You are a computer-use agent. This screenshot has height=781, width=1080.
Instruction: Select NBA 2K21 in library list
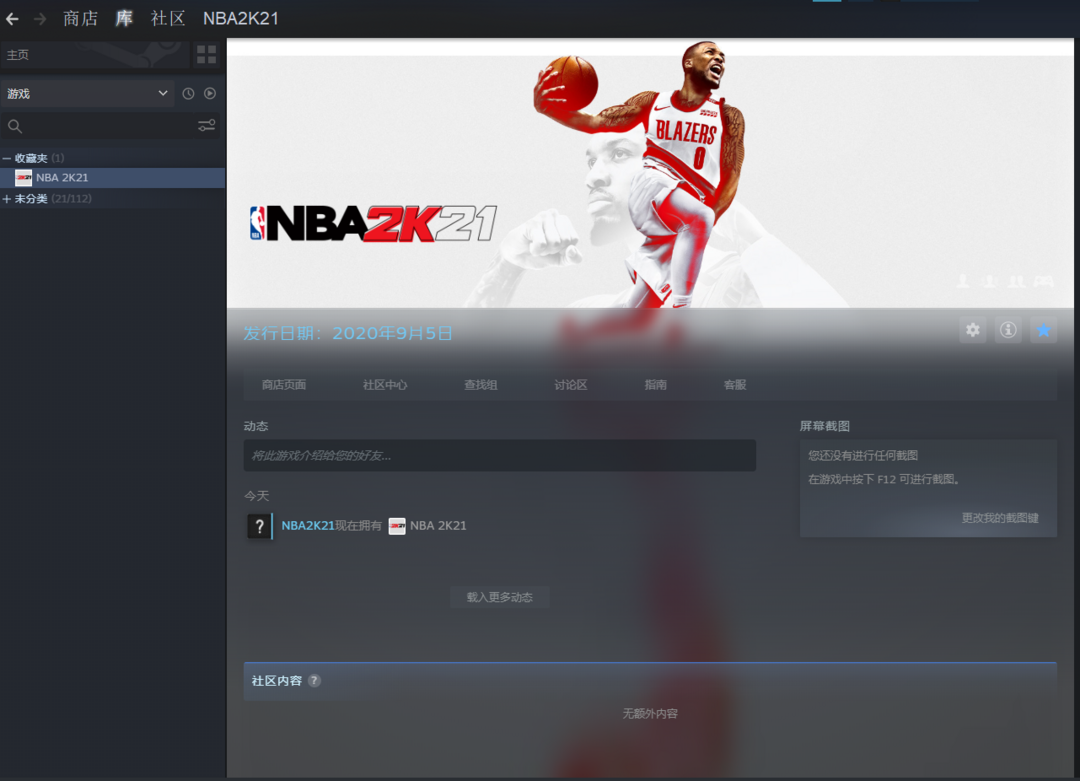62,178
